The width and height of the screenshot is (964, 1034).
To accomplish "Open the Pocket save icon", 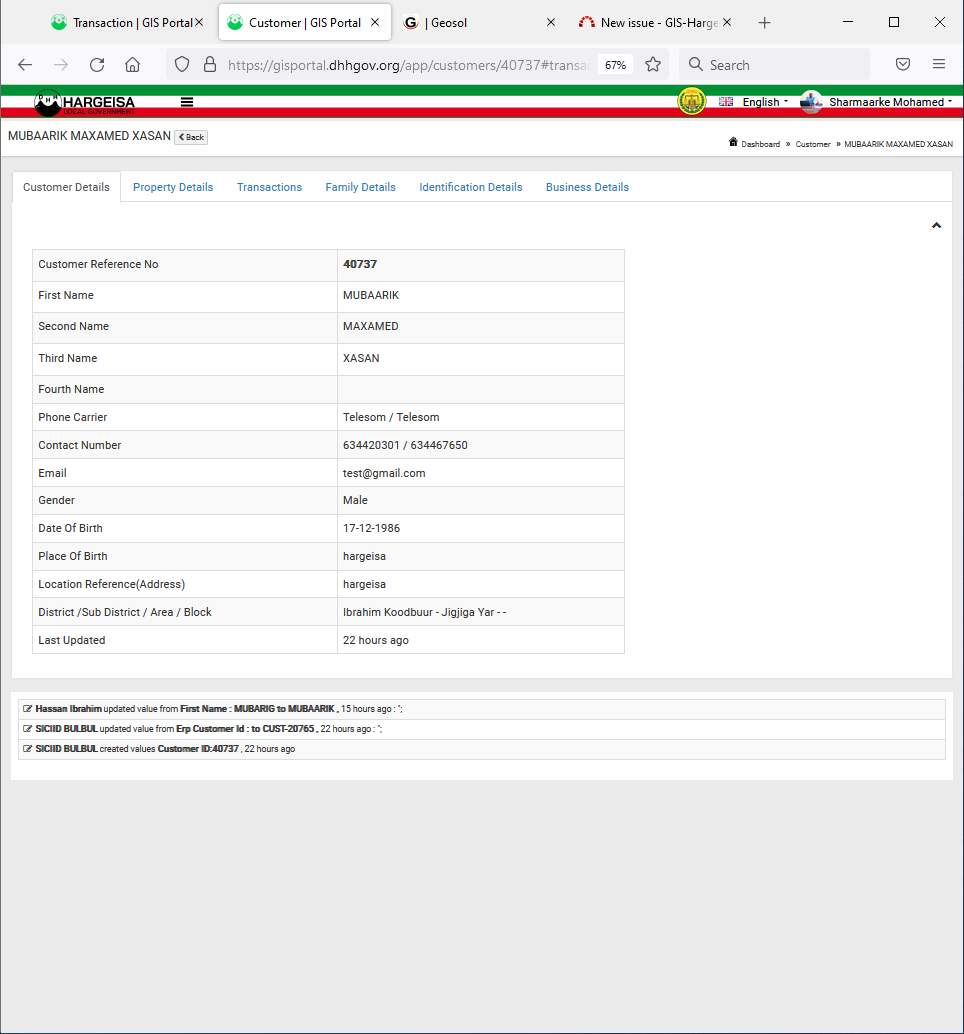I will 903,64.
